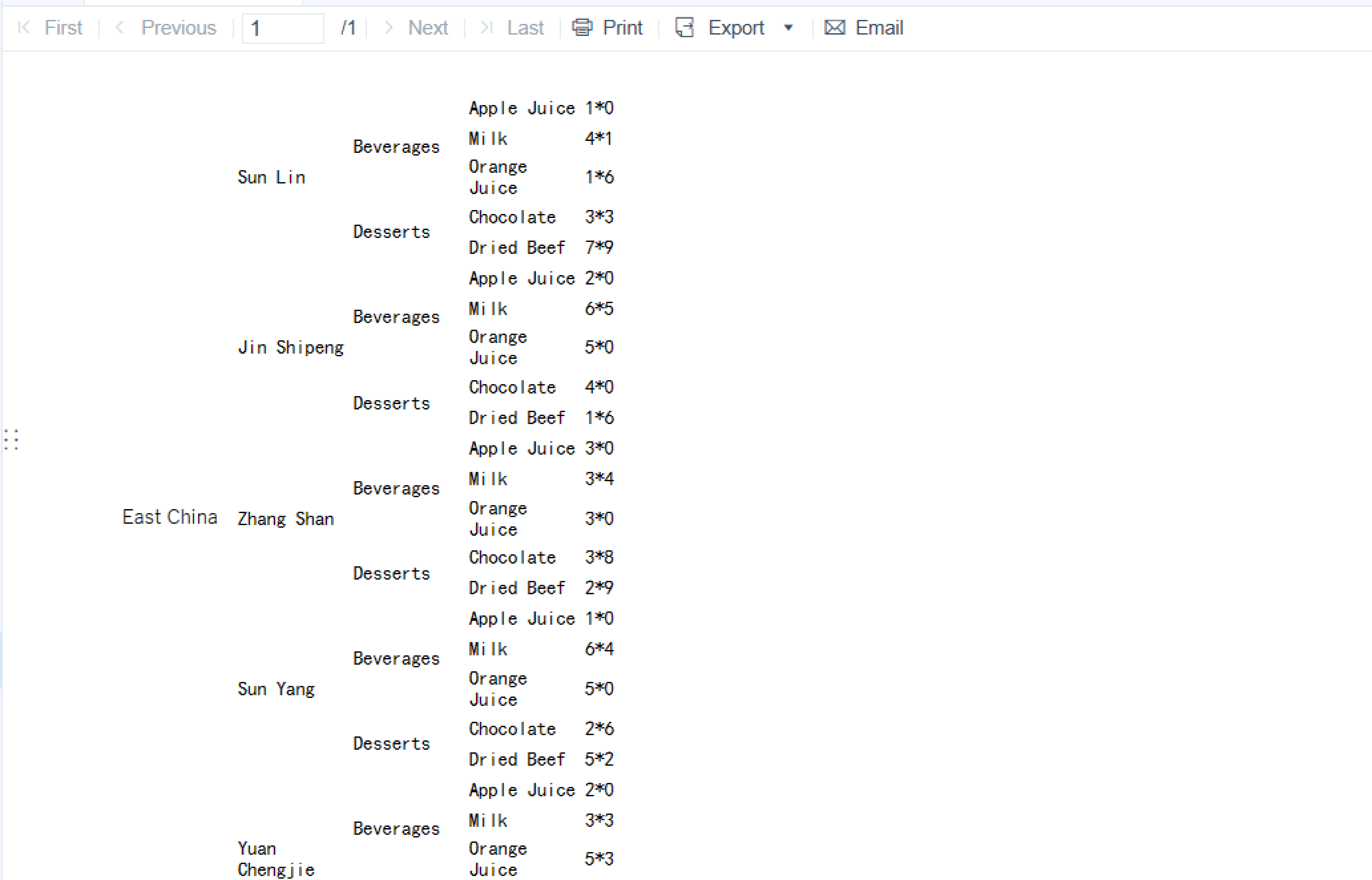Click the printer icon
The width and height of the screenshot is (1372, 880).
pyautogui.click(x=582, y=28)
